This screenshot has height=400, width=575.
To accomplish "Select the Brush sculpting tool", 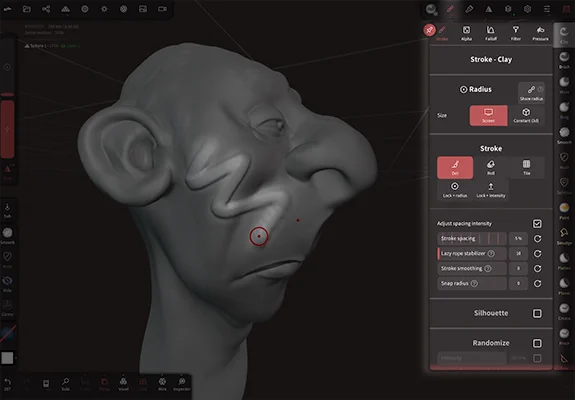I will click(564, 60).
